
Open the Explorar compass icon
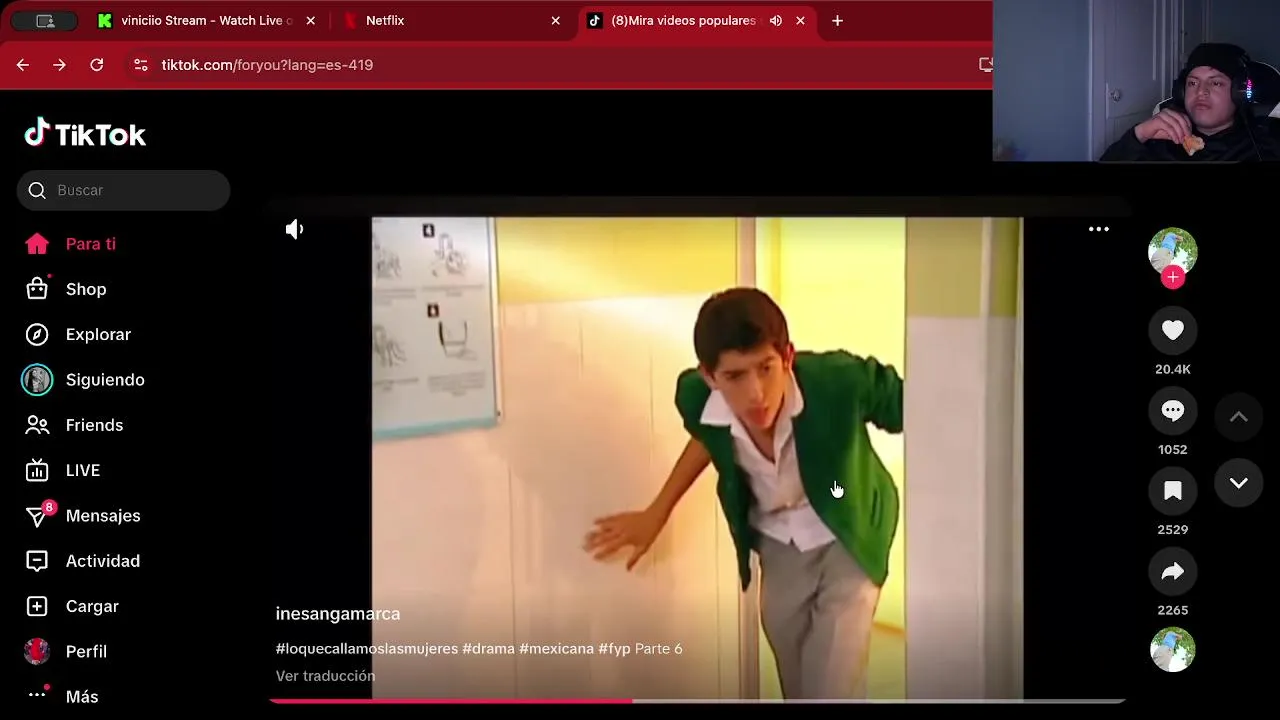(37, 334)
